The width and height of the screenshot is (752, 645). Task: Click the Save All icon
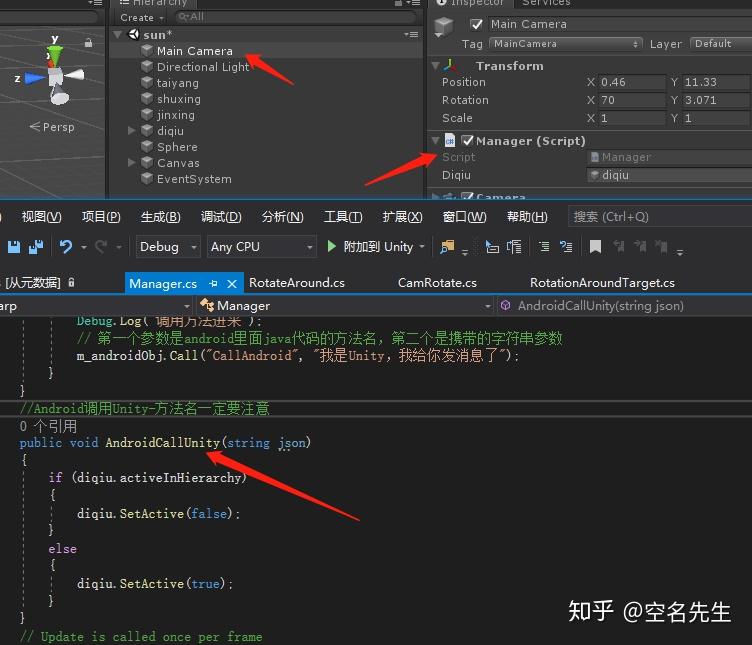[x=36, y=247]
